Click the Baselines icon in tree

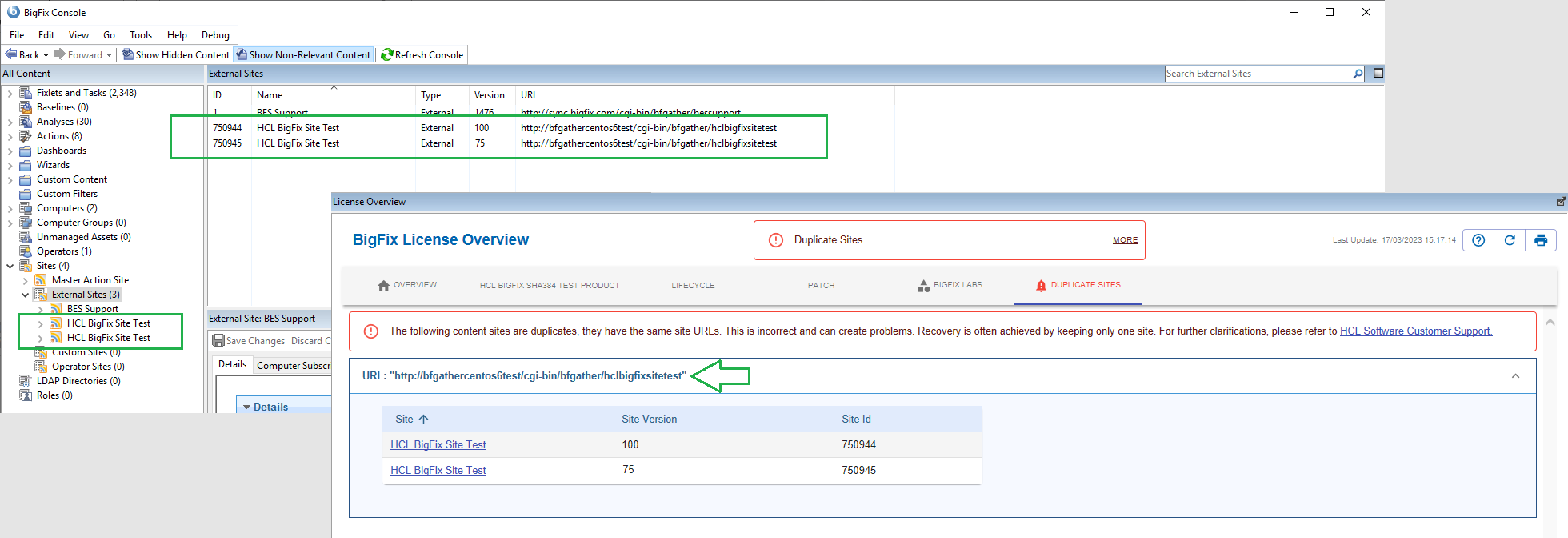point(26,107)
